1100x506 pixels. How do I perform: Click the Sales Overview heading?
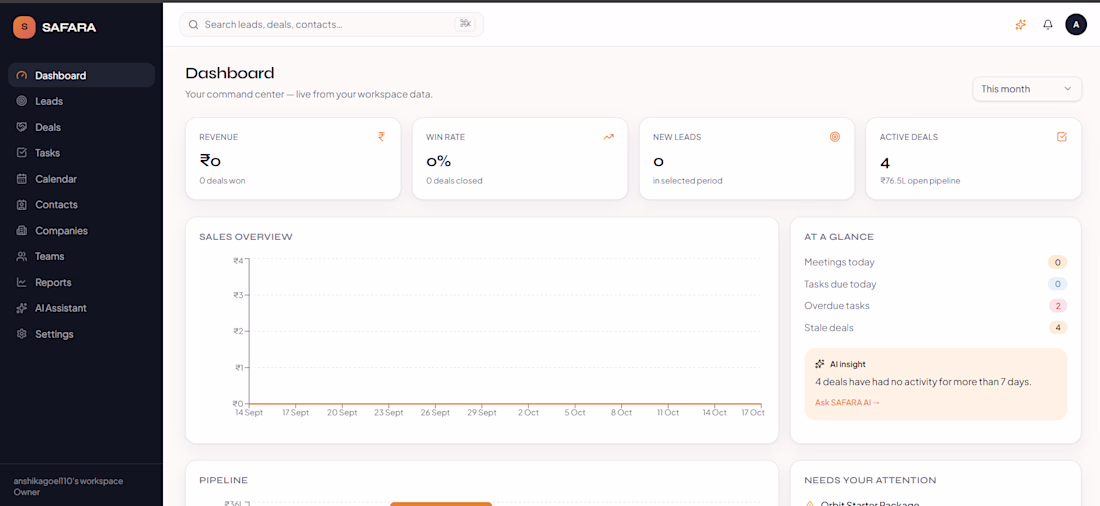(246, 237)
